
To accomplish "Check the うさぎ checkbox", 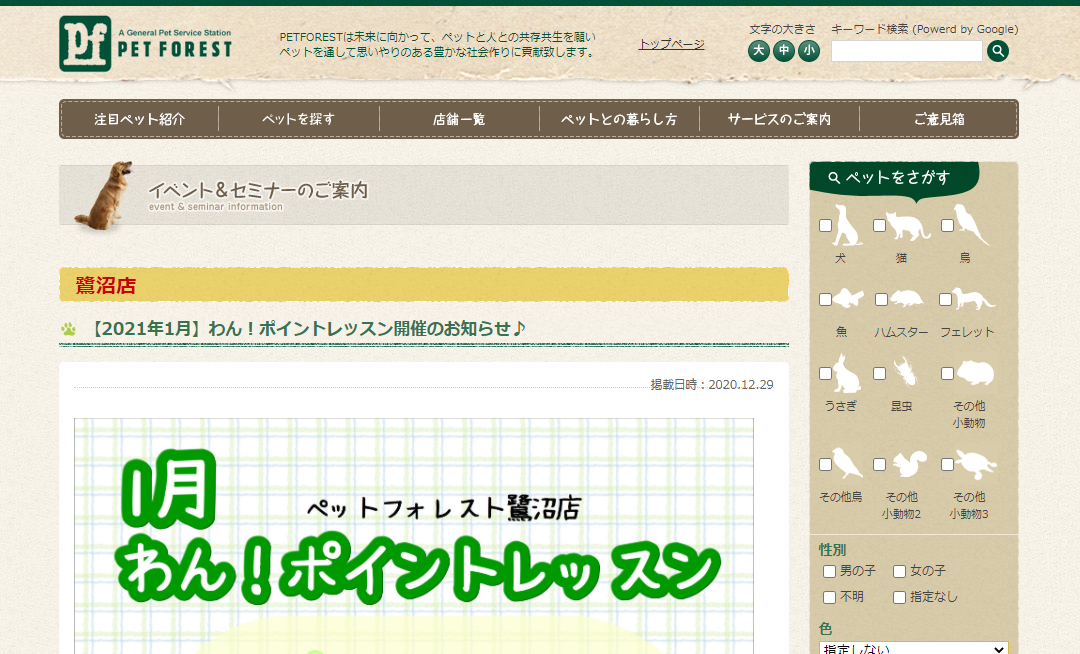I will click(x=825, y=373).
